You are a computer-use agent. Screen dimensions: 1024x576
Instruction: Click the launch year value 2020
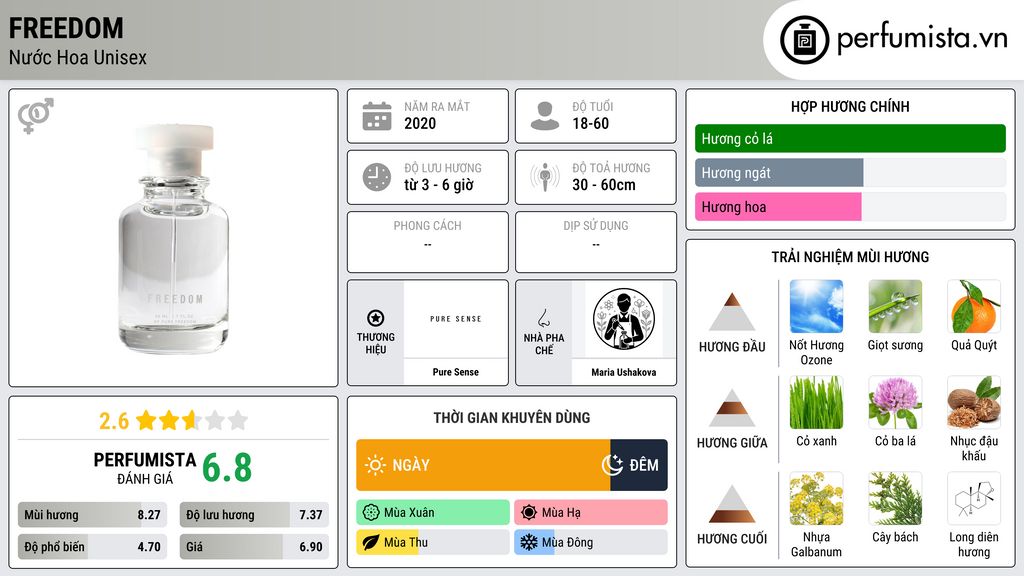tap(420, 123)
